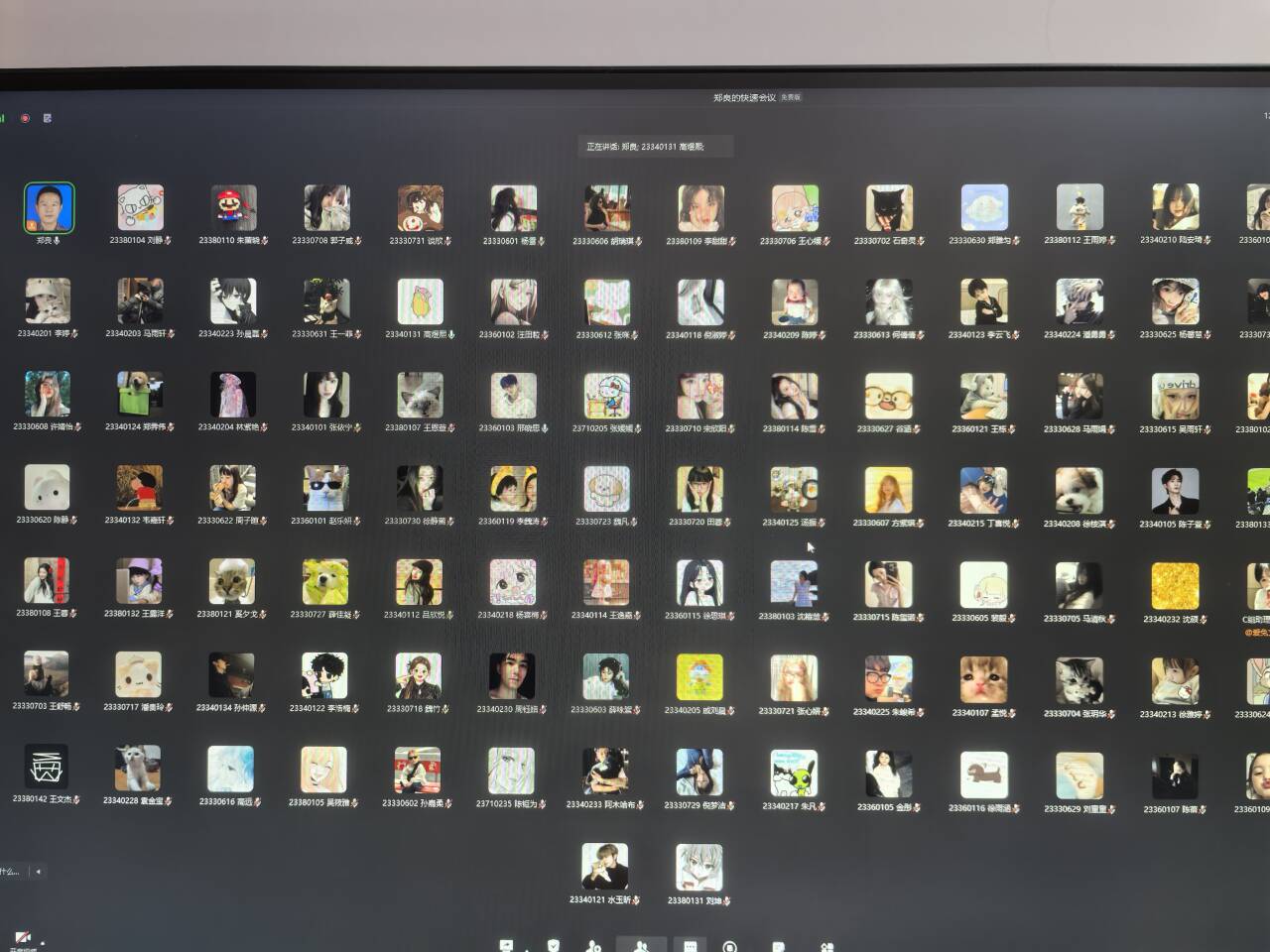
Task: Click the muted mic icon beside 23710205
Action: pos(638,428)
